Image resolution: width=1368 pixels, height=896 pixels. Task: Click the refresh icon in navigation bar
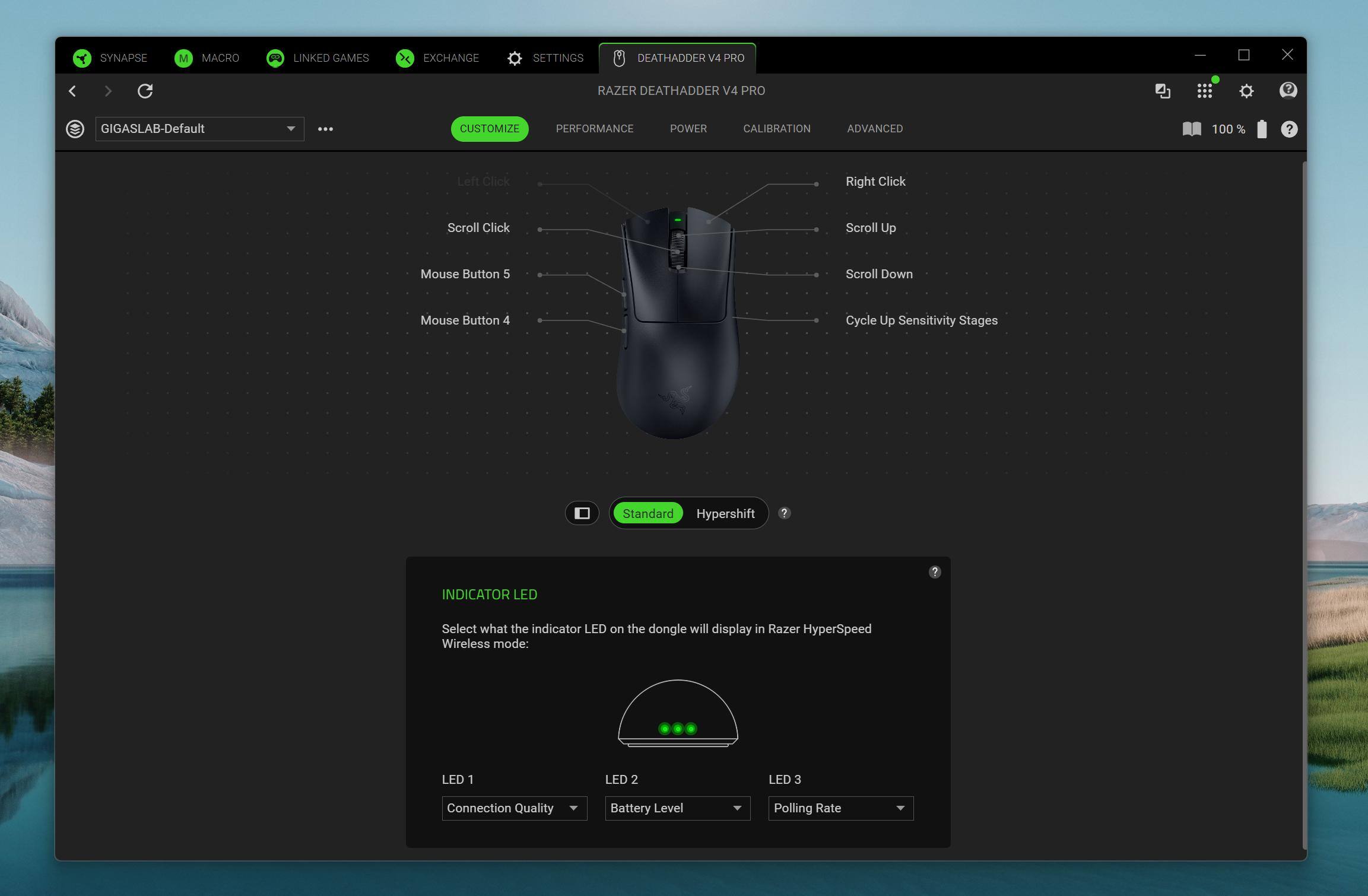[x=145, y=91]
